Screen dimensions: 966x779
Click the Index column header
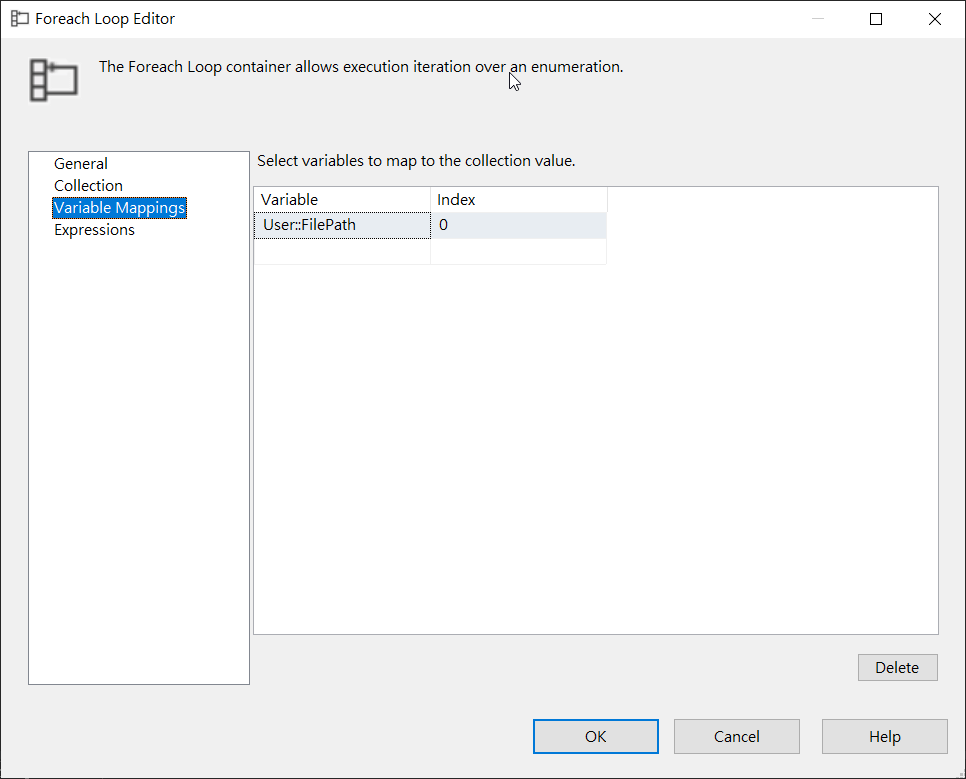click(x=518, y=200)
